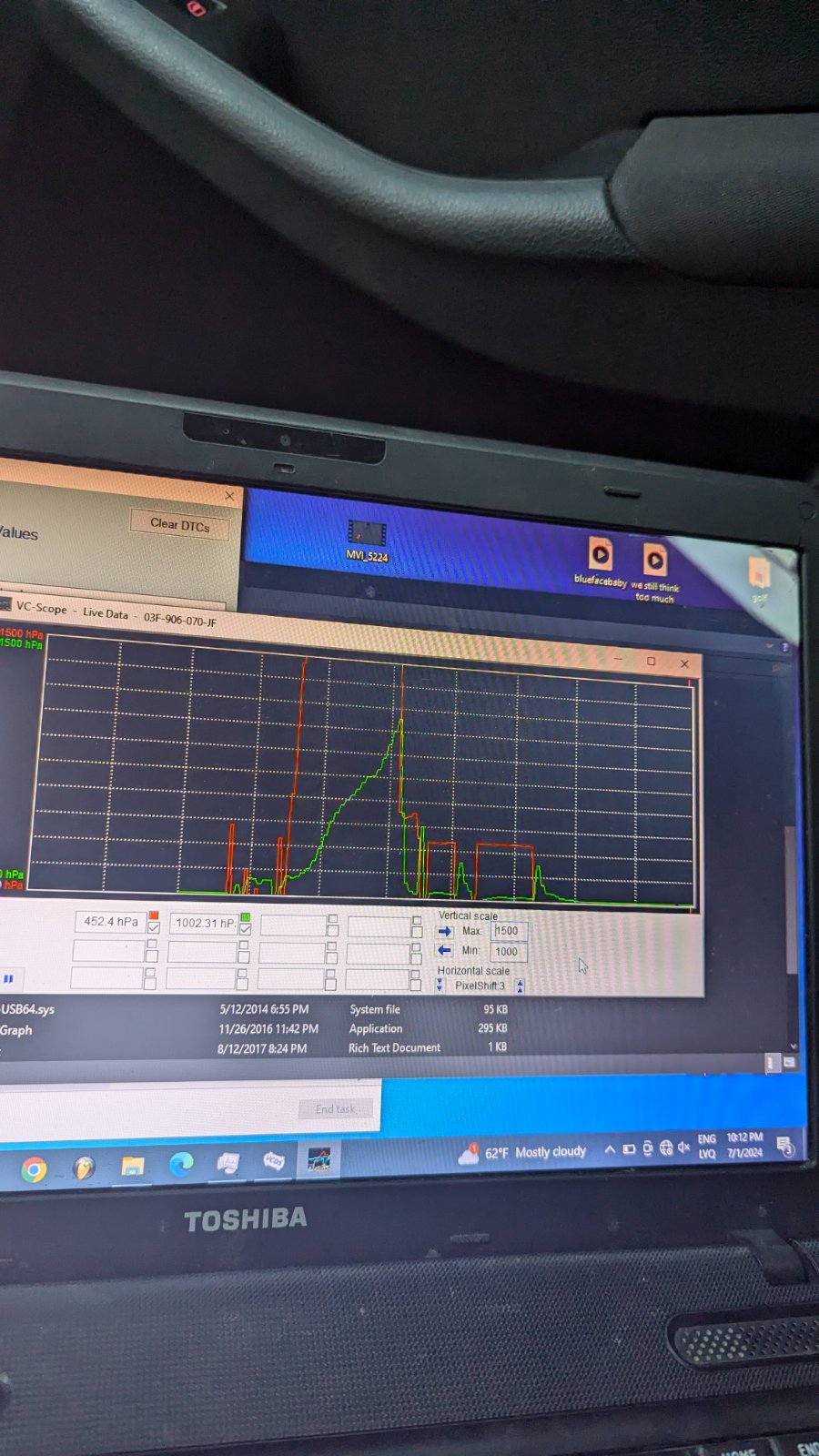
Task: Select the Graph application file row
Action: pyautogui.click(x=255, y=1029)
